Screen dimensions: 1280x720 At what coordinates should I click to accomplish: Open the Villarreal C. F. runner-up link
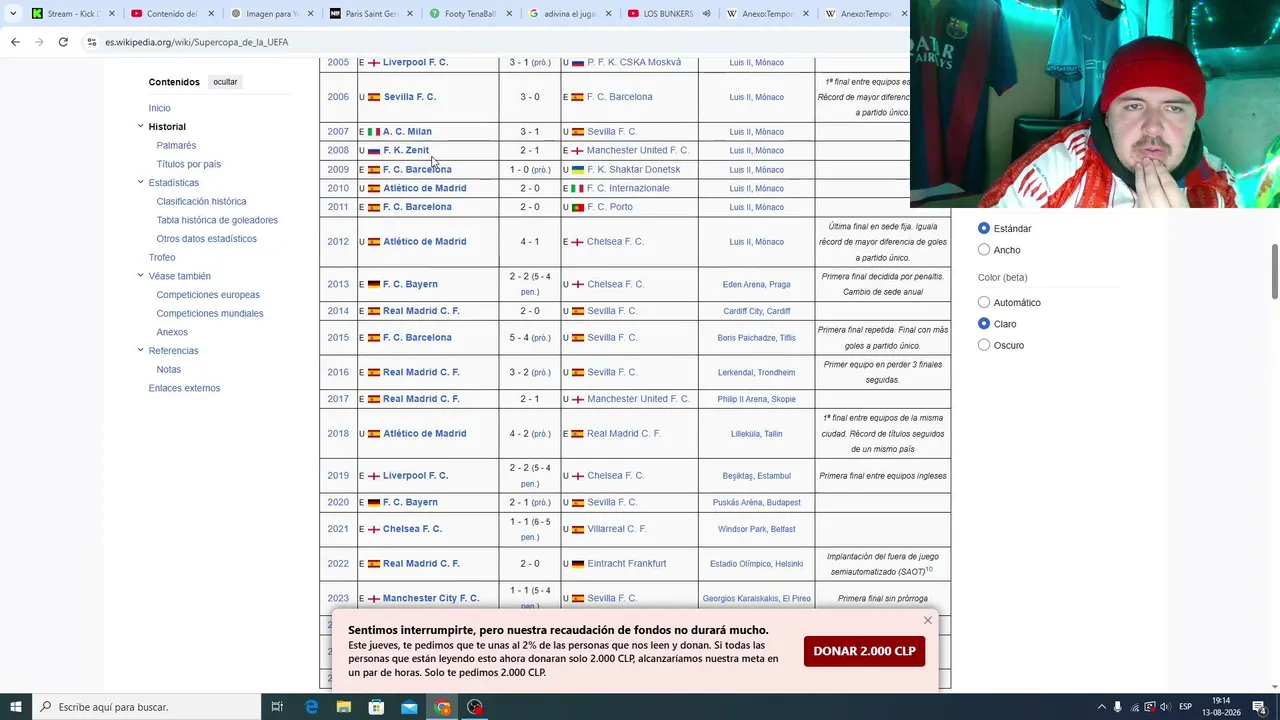(616, 529)
